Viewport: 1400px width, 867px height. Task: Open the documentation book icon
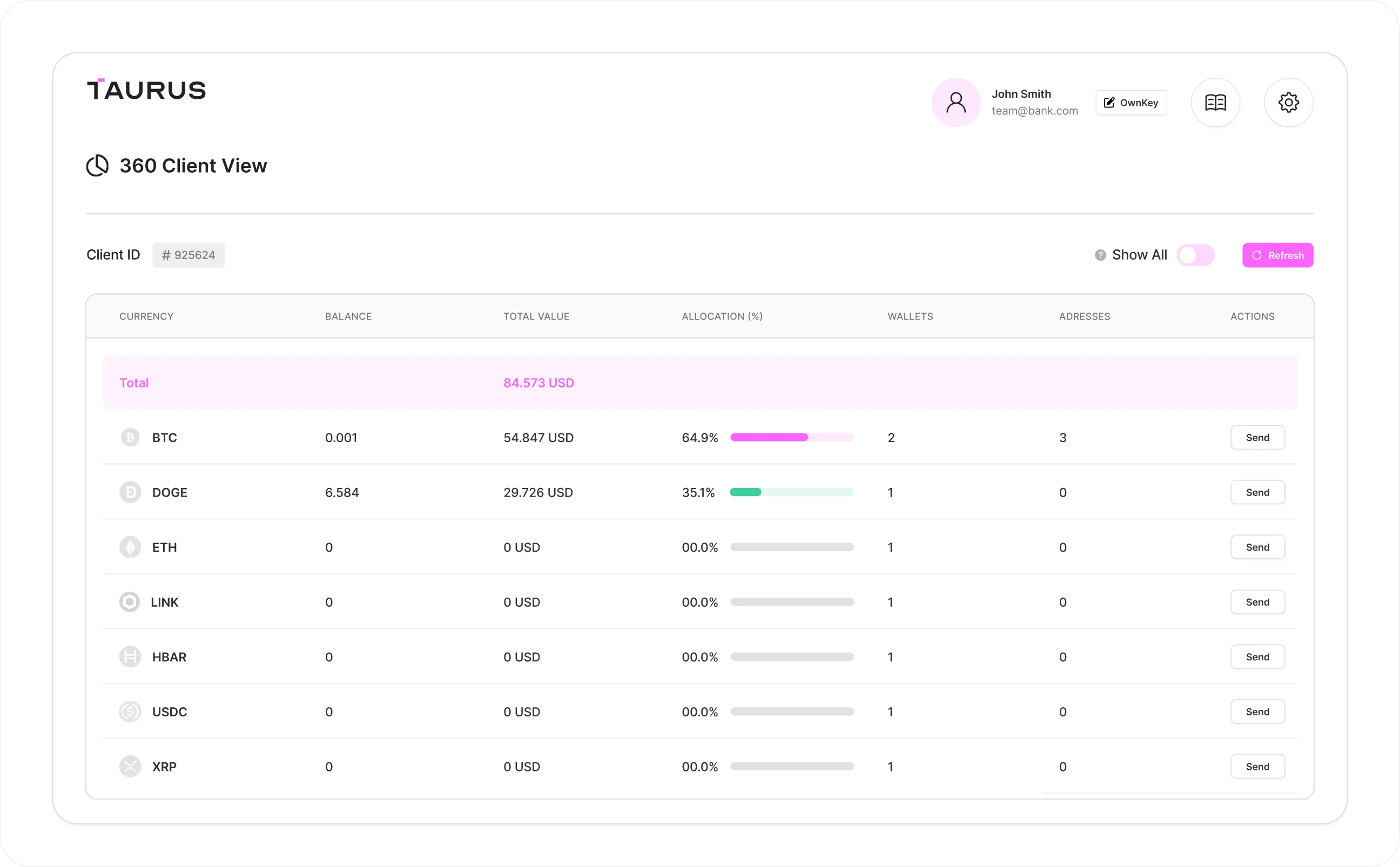pos(1215,103)
